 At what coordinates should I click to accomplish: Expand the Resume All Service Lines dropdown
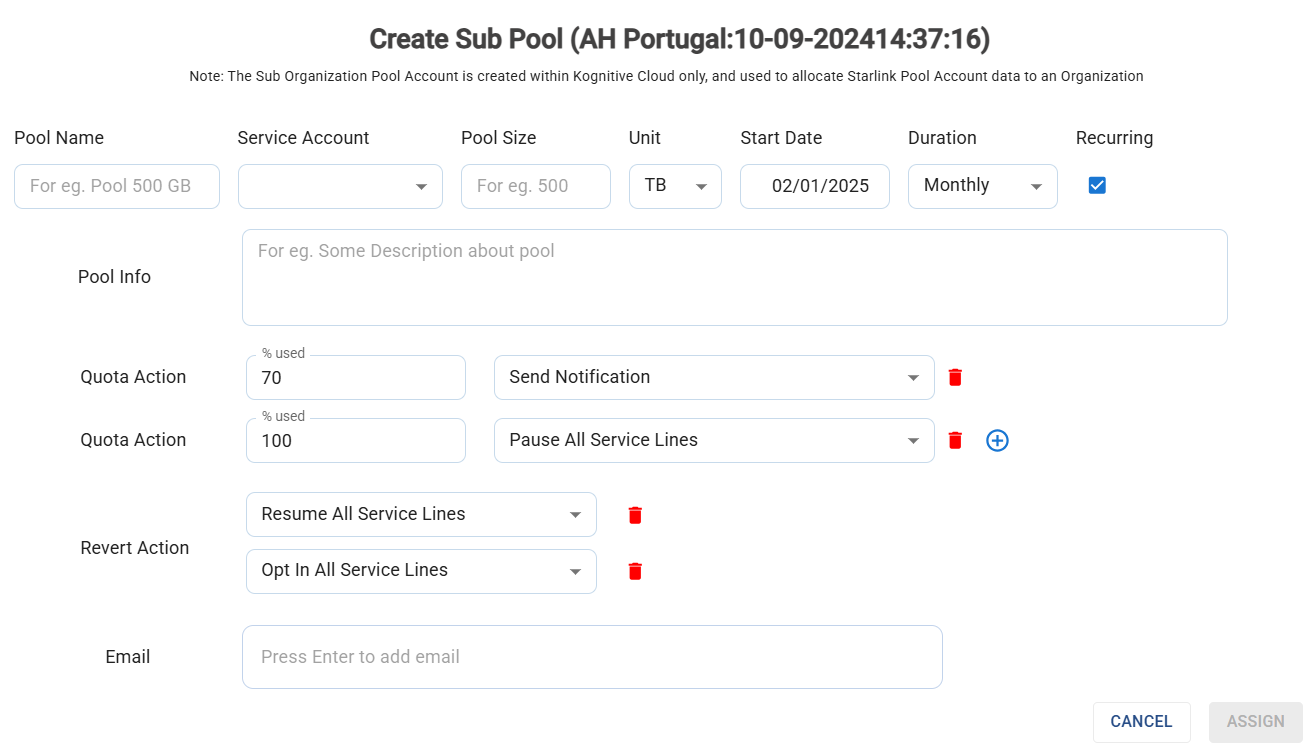coord(421,514)
